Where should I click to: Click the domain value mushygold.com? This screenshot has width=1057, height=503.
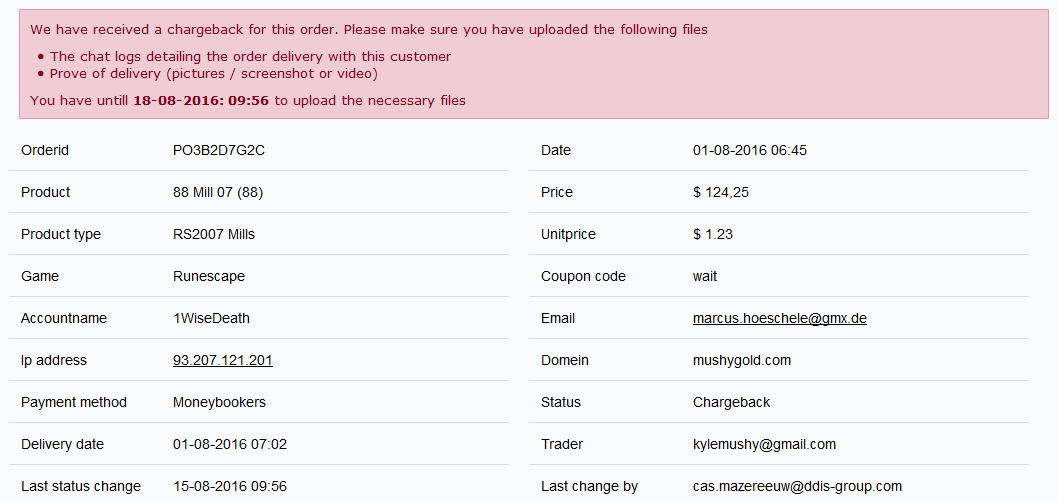click(x=741, y=360)
